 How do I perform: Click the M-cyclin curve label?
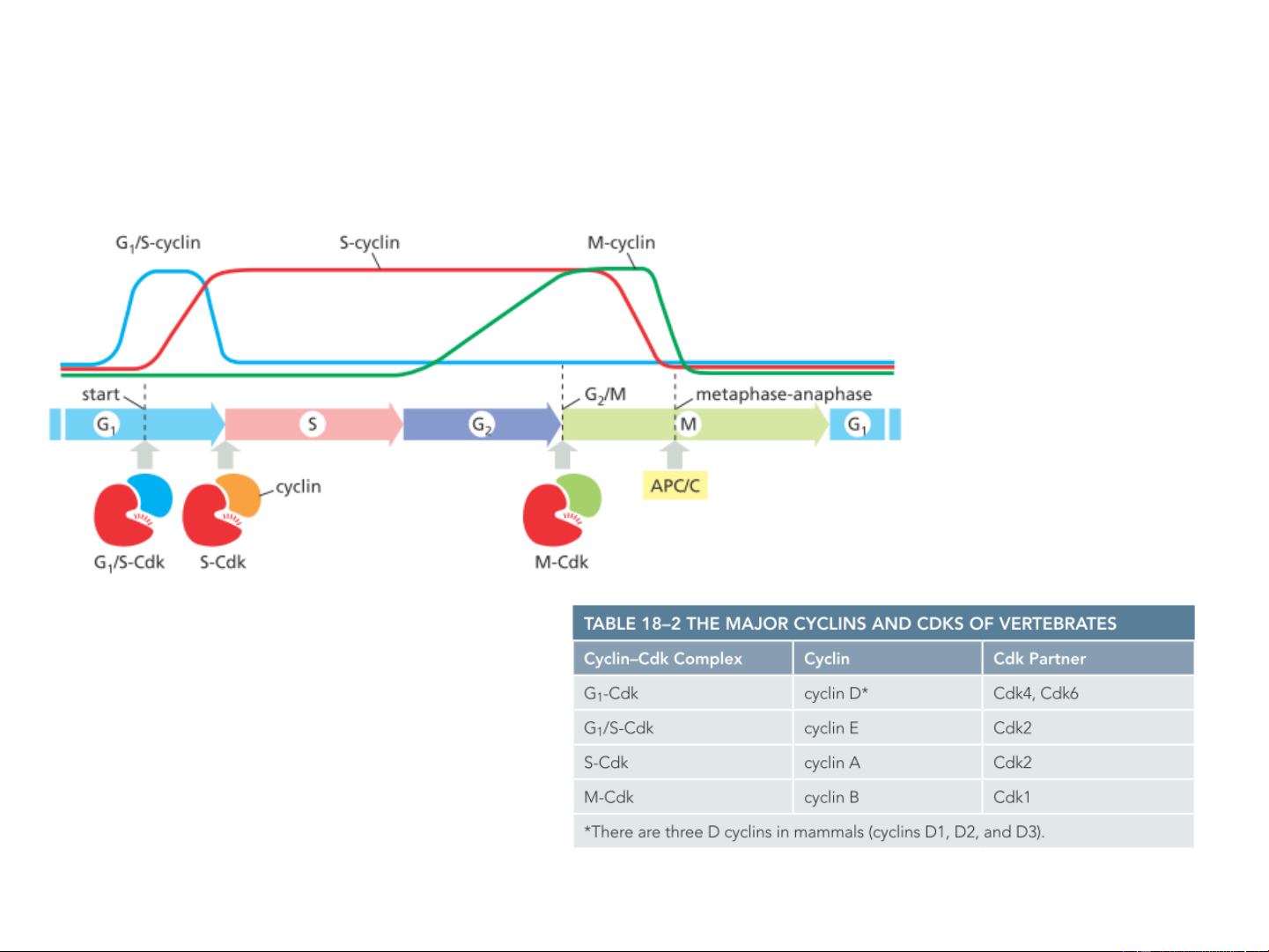[621, 243]
